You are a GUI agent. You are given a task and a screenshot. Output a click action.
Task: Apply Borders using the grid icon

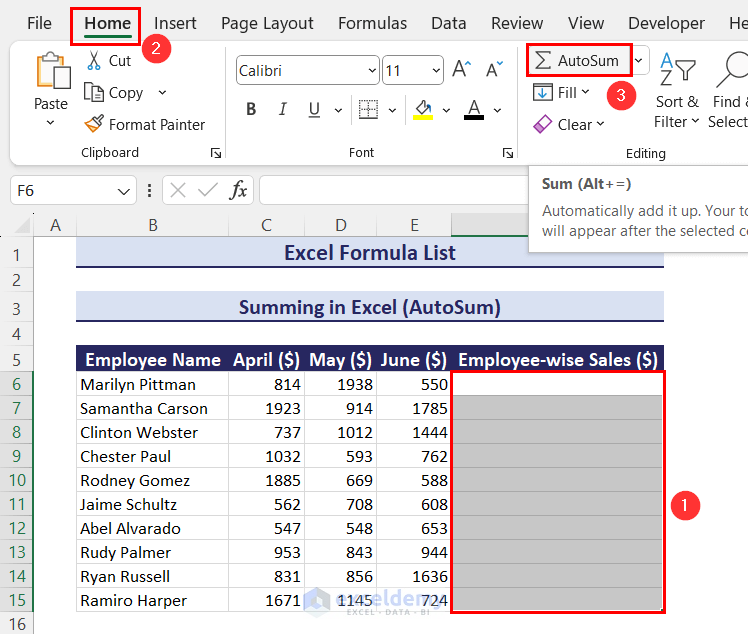click(368, 110)
